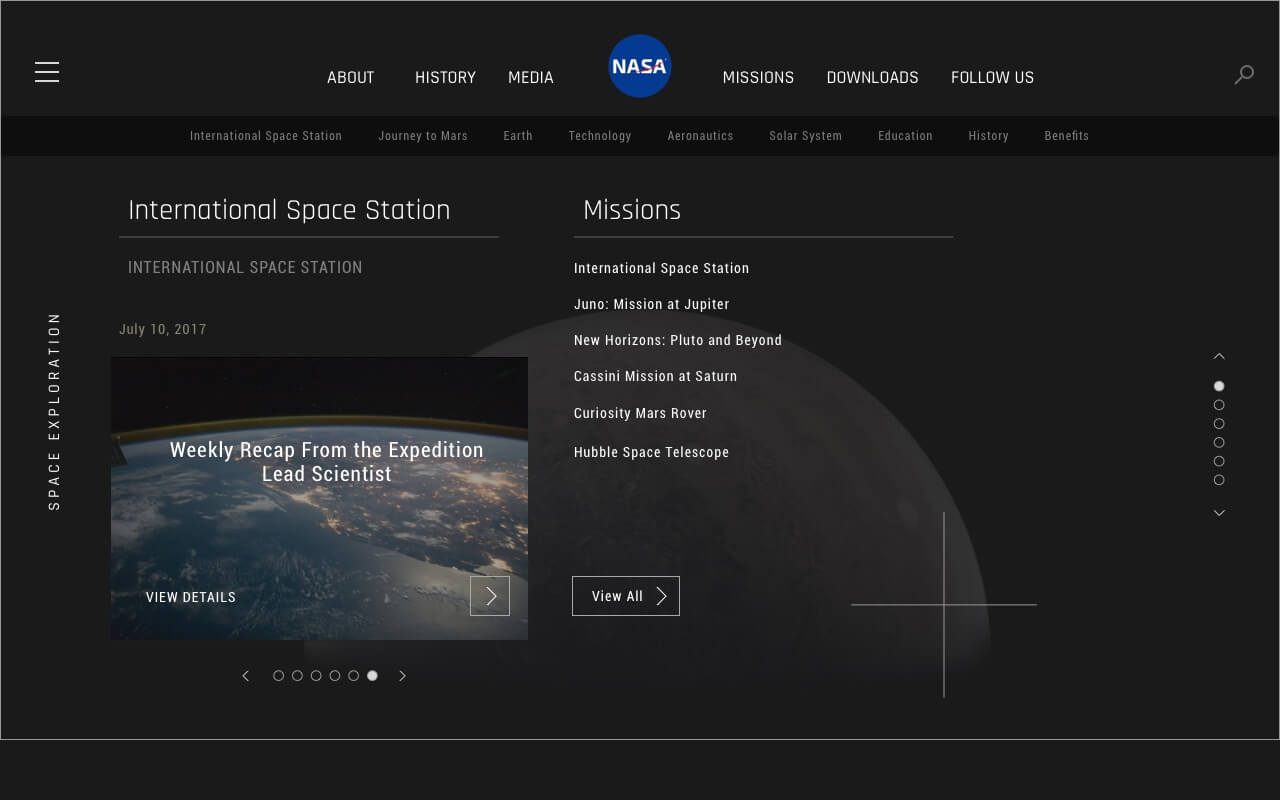
Task: Select first vertical page dot
Action: tap(1219, 386)
